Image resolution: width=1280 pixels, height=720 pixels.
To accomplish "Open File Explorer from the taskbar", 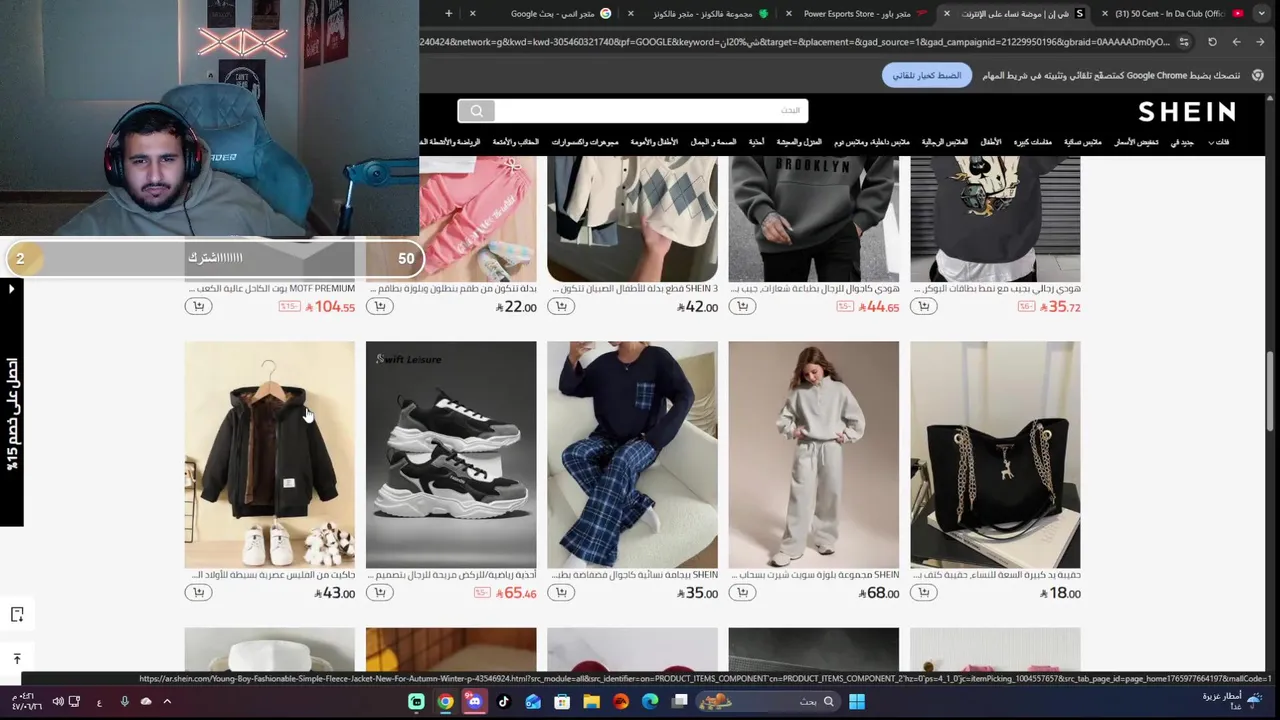I will (x=591, y=702).
